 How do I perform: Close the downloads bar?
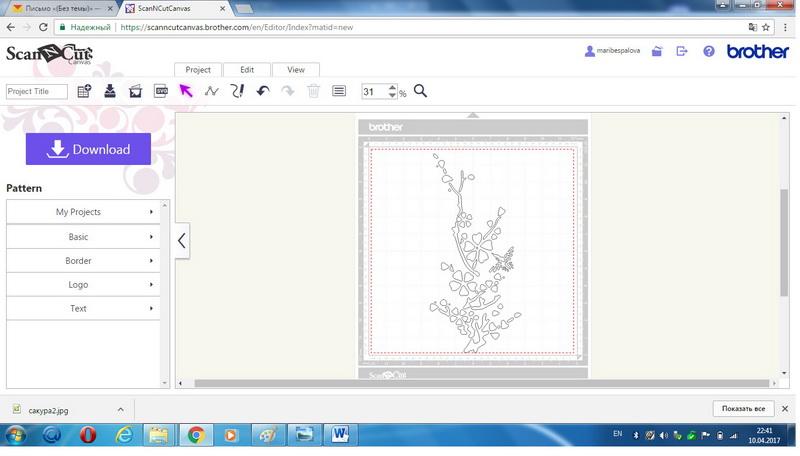tap(785, 409)
